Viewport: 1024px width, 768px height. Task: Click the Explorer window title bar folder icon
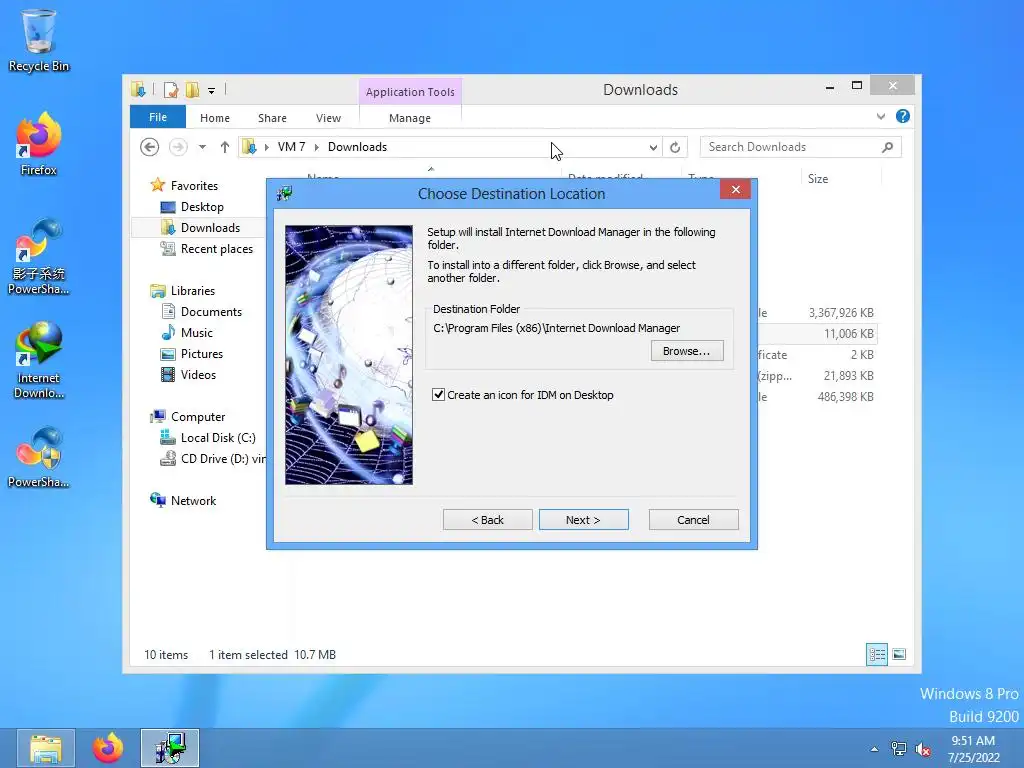tap(138, 89)
